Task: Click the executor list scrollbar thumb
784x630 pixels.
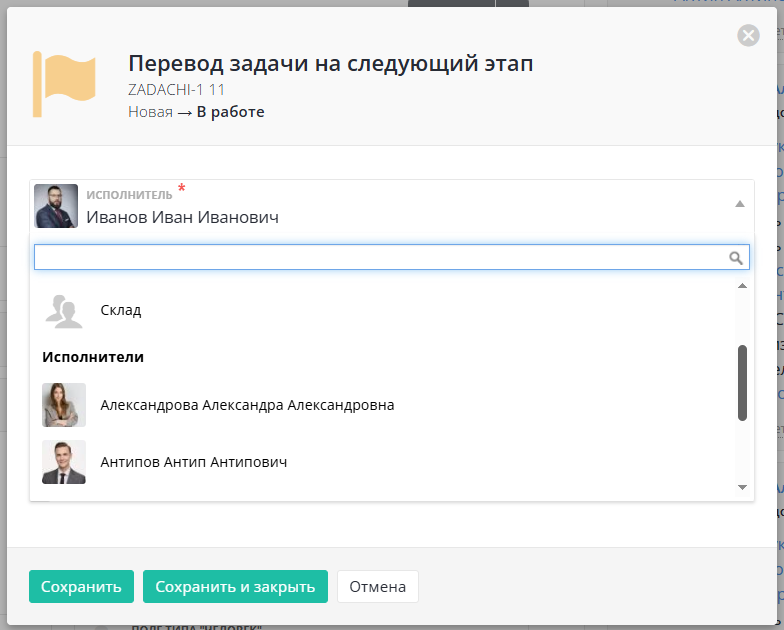Action: coord(742,382)
